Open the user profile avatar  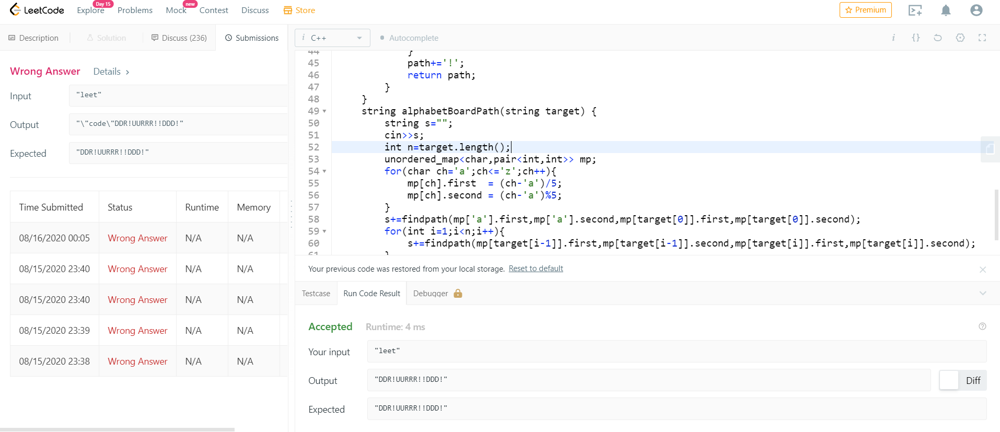pos(976,10)
